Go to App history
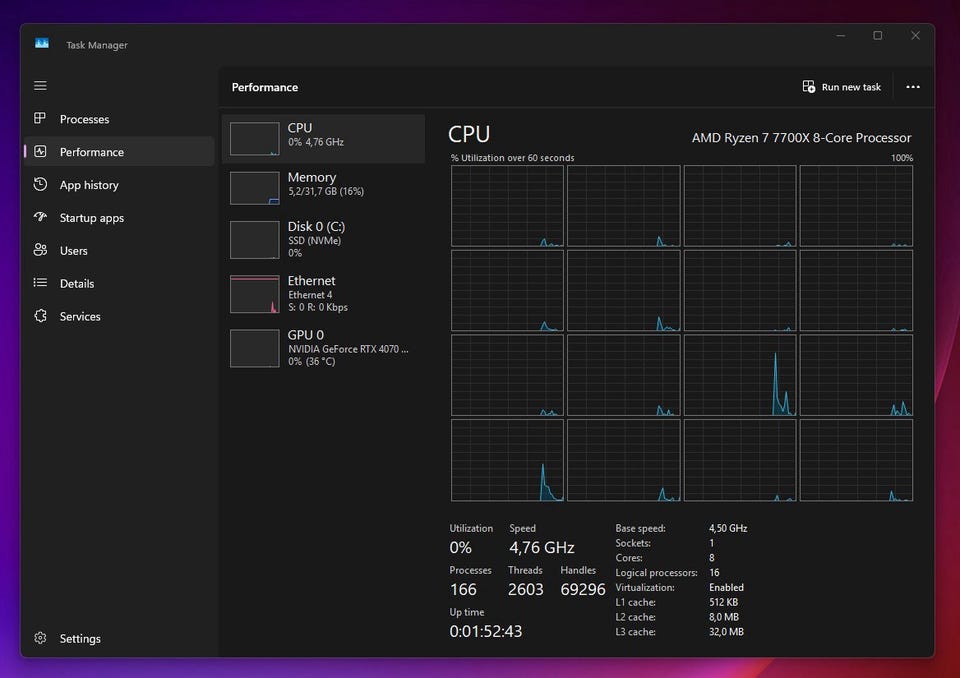 pos(119,185)
